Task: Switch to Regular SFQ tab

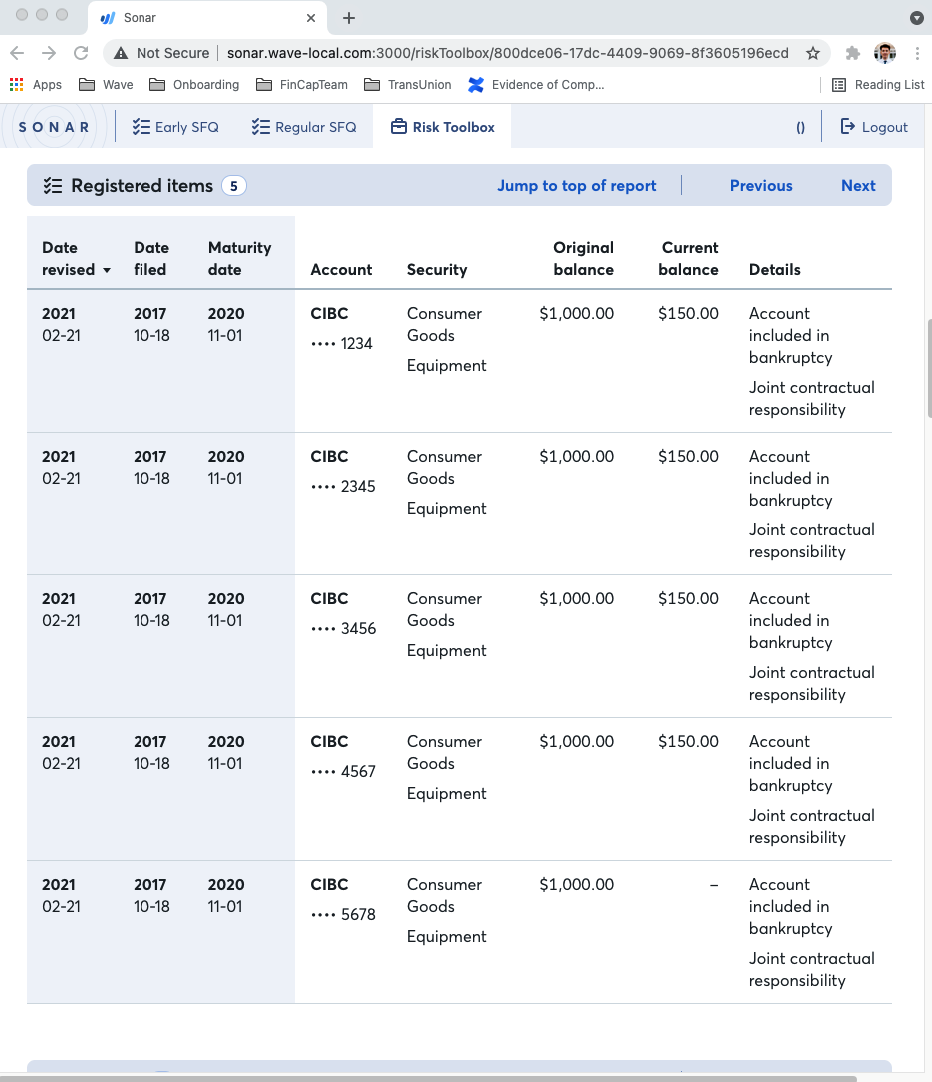Action: pyautogui.click(x=303, y=127)
